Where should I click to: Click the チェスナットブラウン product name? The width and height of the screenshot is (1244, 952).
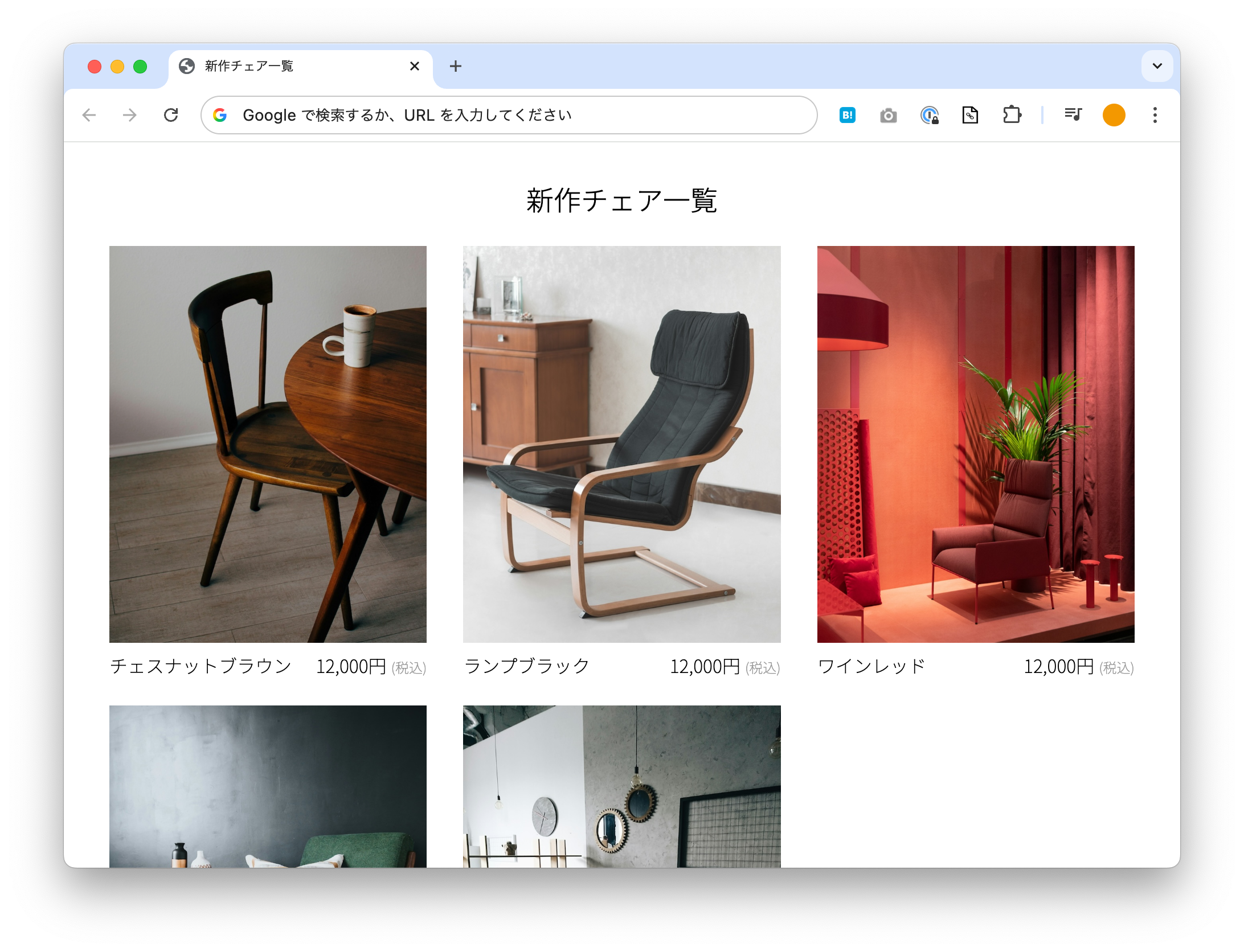pyautogui.click(x=201, y=666)
